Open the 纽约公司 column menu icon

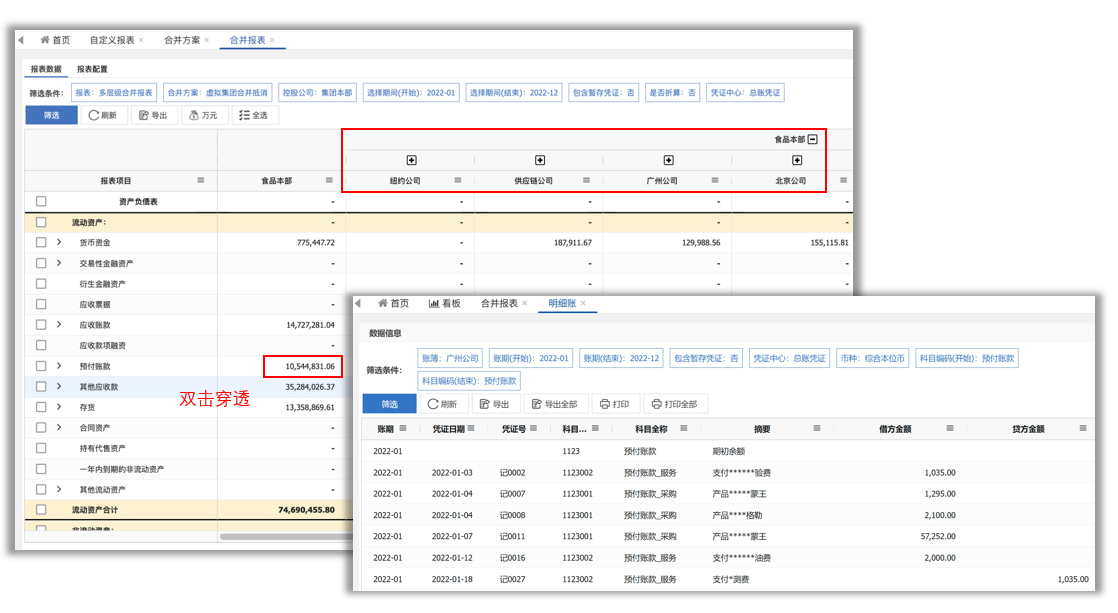pos(458,180)
